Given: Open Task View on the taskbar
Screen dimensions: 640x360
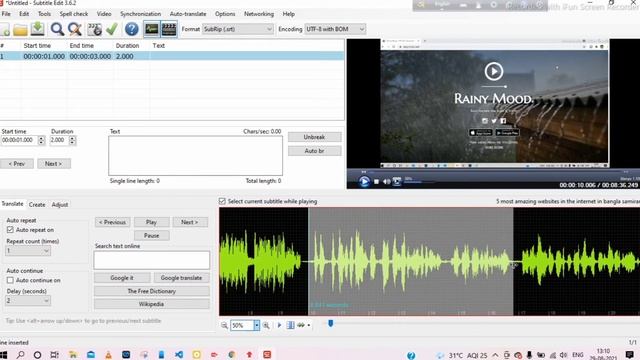Looking at the screenshot, I should tap(54, 355).
